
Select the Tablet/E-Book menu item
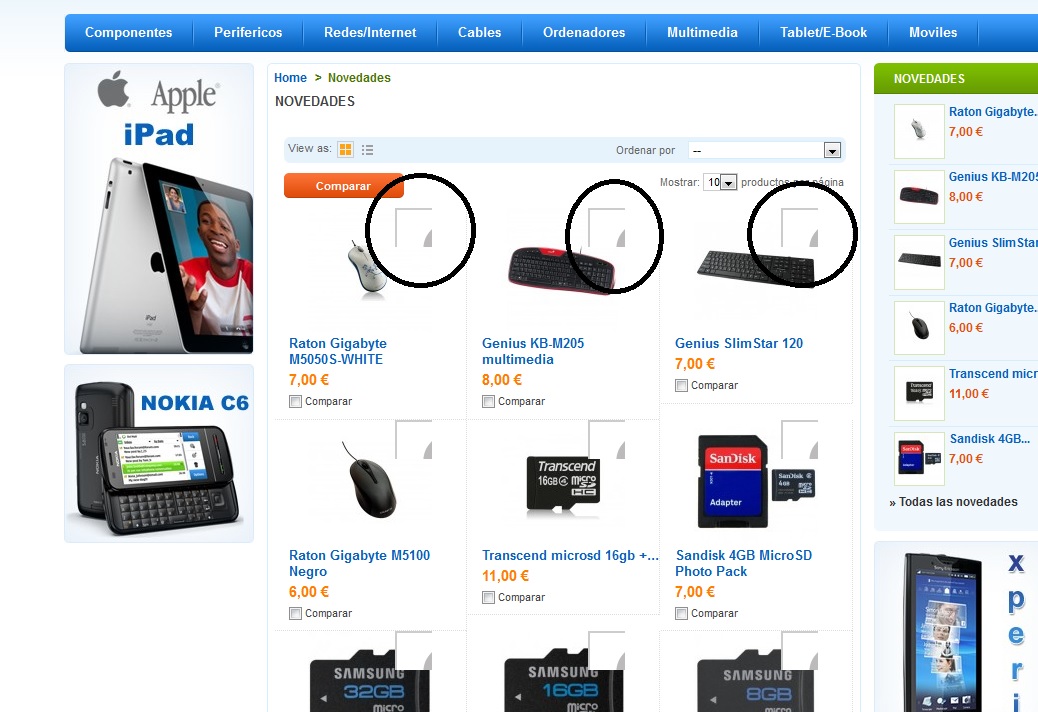tap(823, 32)
